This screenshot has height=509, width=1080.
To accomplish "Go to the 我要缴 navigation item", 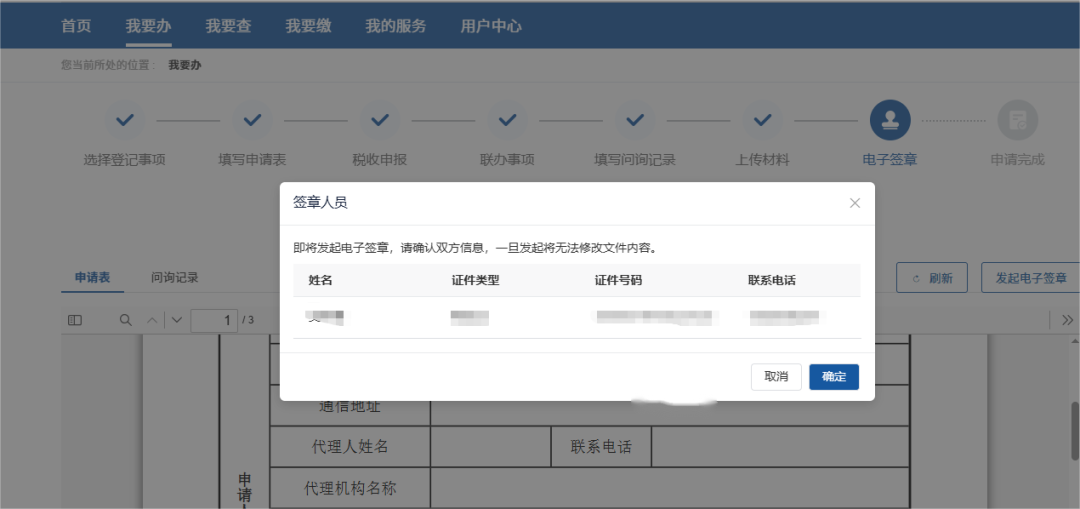I will [308, 26].
